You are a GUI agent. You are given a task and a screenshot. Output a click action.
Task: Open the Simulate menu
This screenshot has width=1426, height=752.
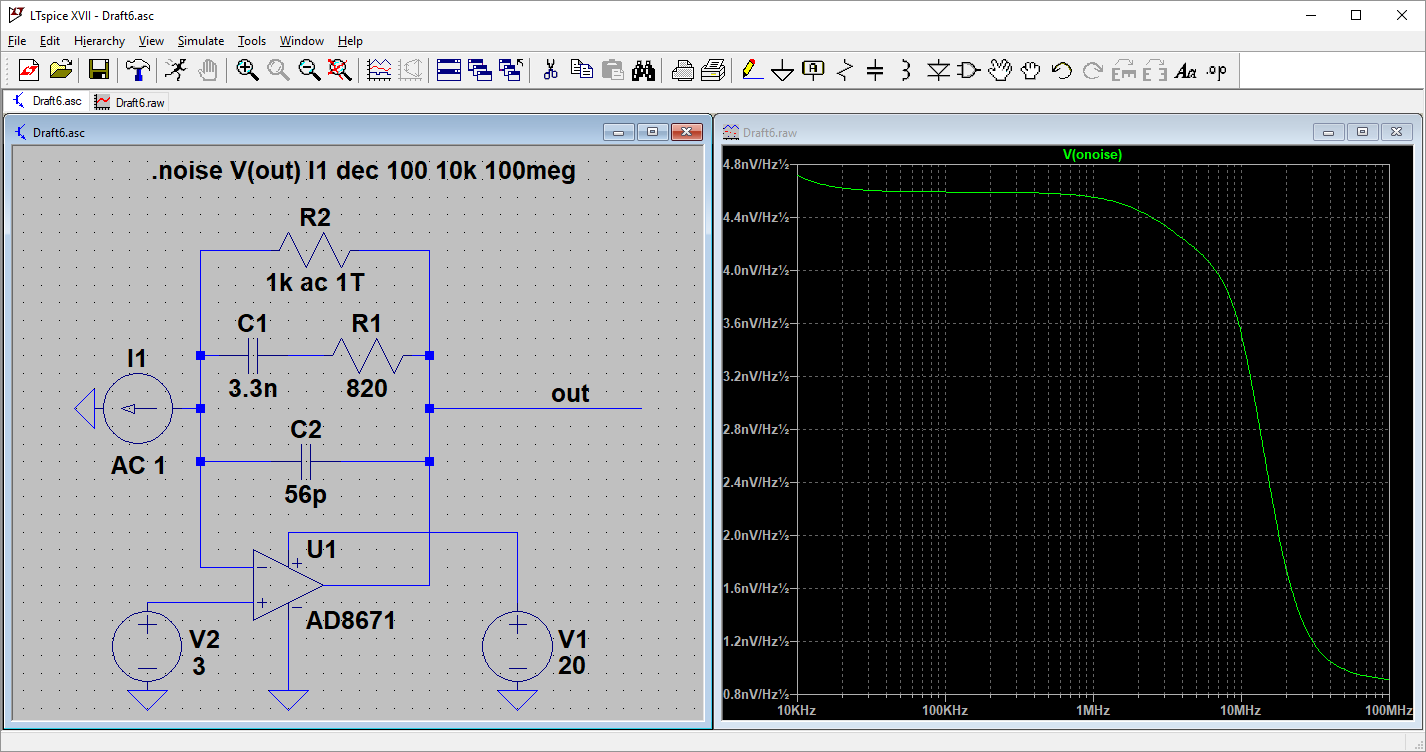coord(201,41)
